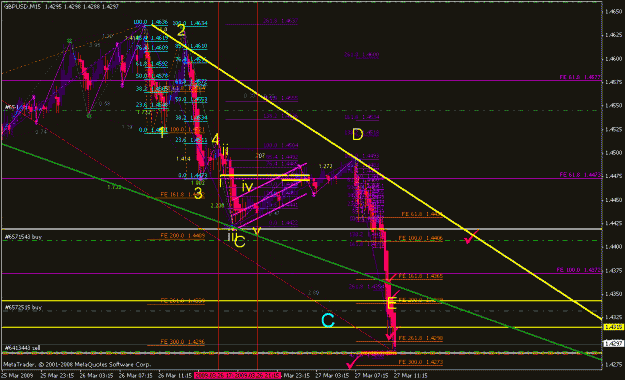Select Fibonacci level 50.0 1.4578
The height and width of the screenshot is (380, 625).
coord(152,76)
